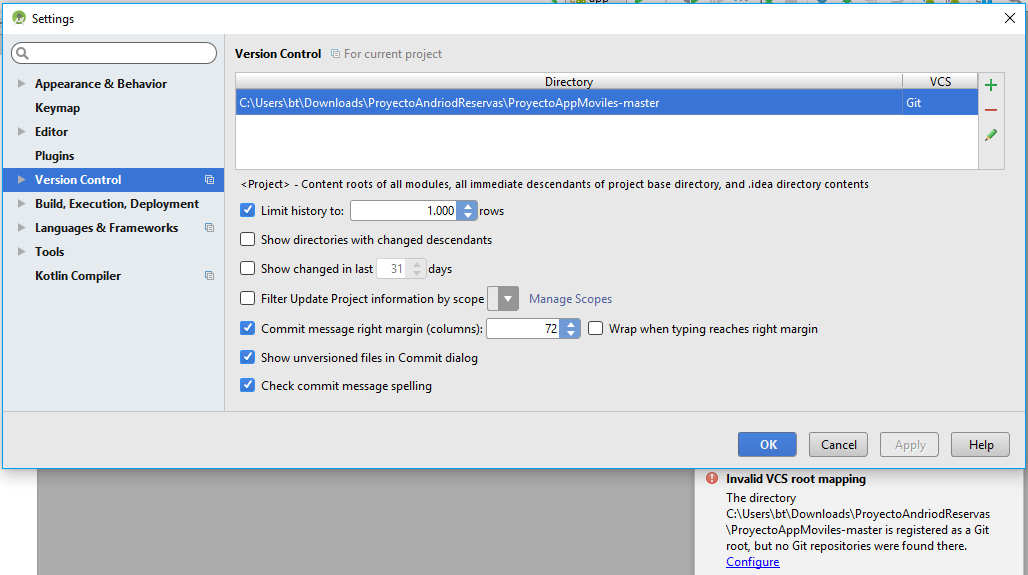
Task: Enable Show changed in last days
Action: point(247,268)
